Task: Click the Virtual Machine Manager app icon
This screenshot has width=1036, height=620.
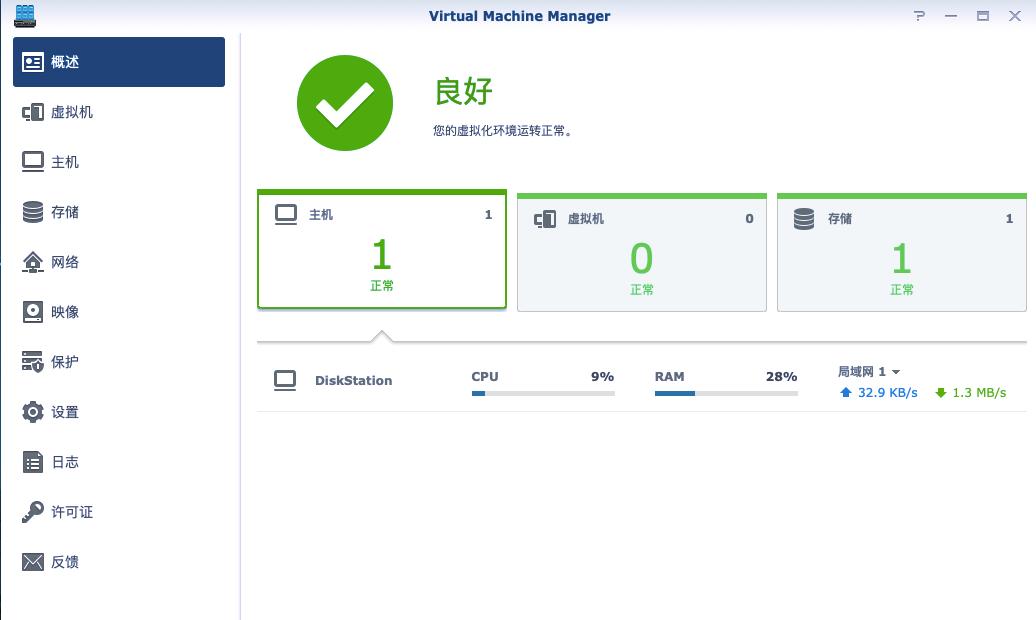Action: 25,16
